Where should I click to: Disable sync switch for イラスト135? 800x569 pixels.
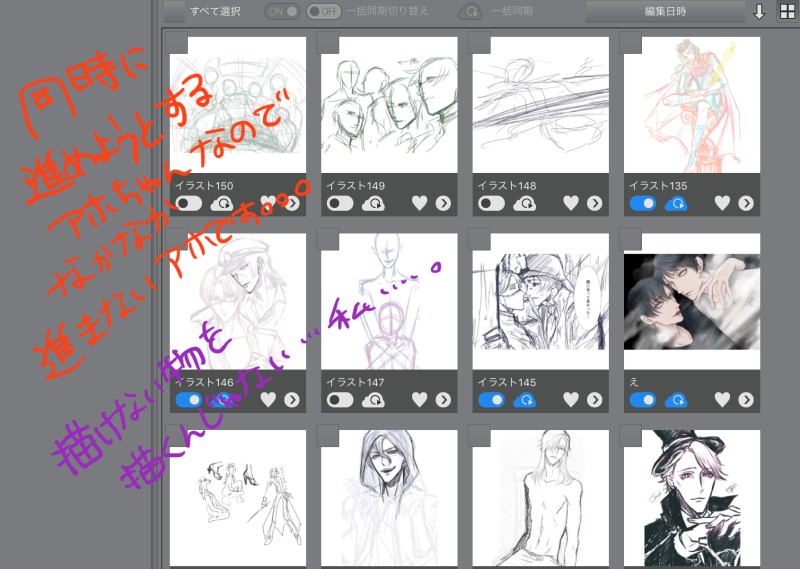point(643,203)
